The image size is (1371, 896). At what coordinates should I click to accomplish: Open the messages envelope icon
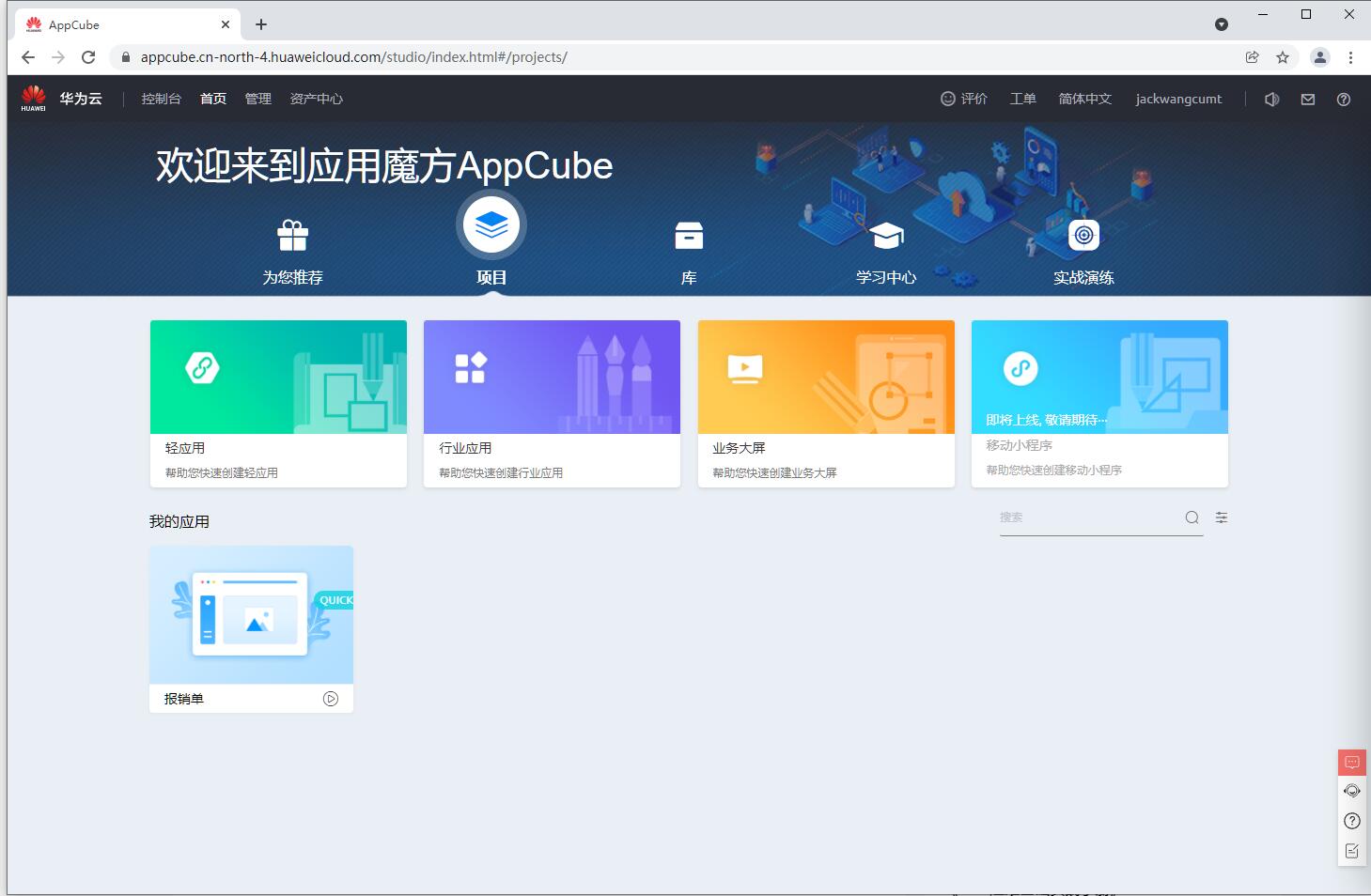point(1308,99)
